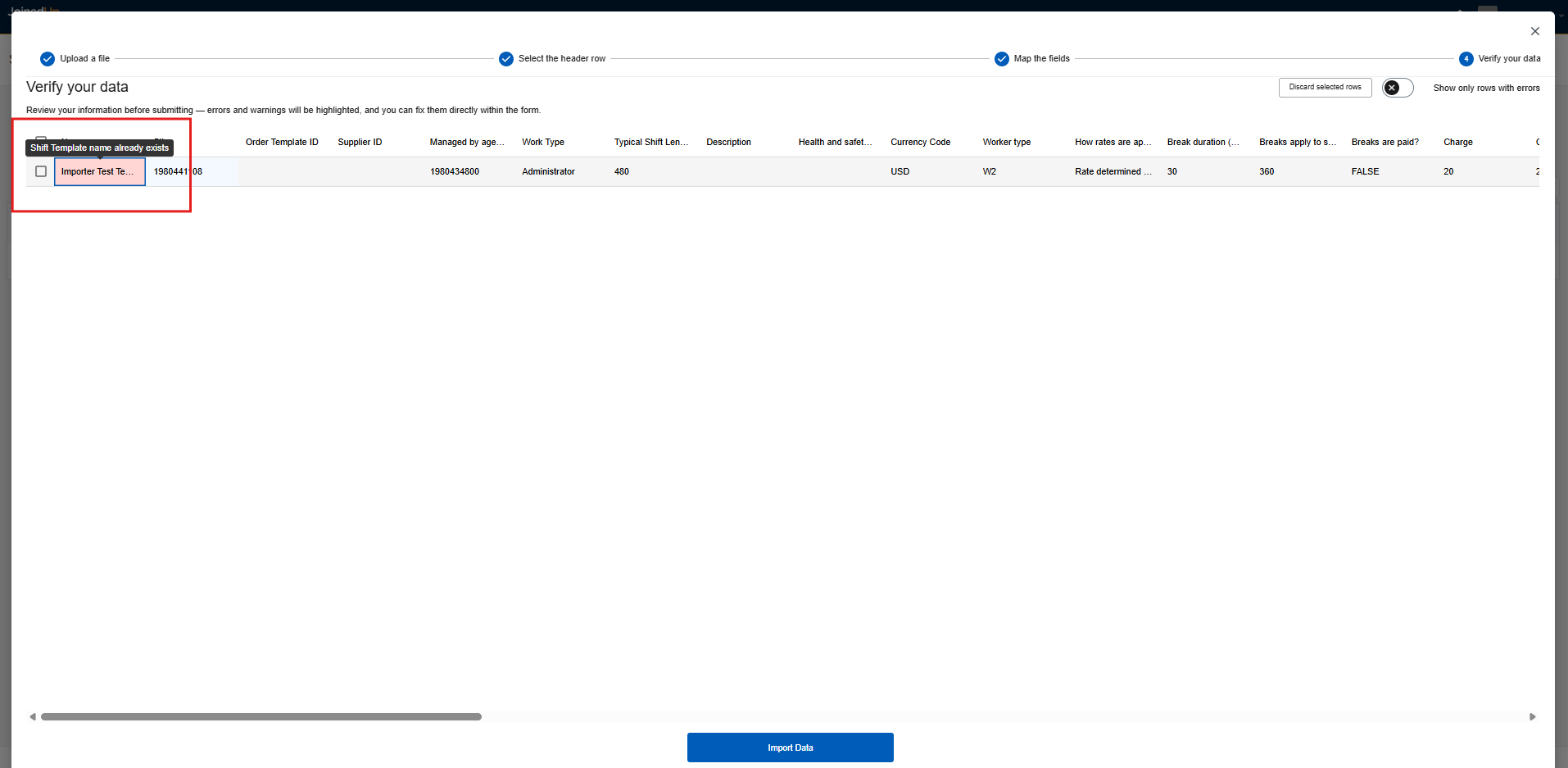
Task: Toggle Show only rows with errors switch
Action: pos(1398,88)
